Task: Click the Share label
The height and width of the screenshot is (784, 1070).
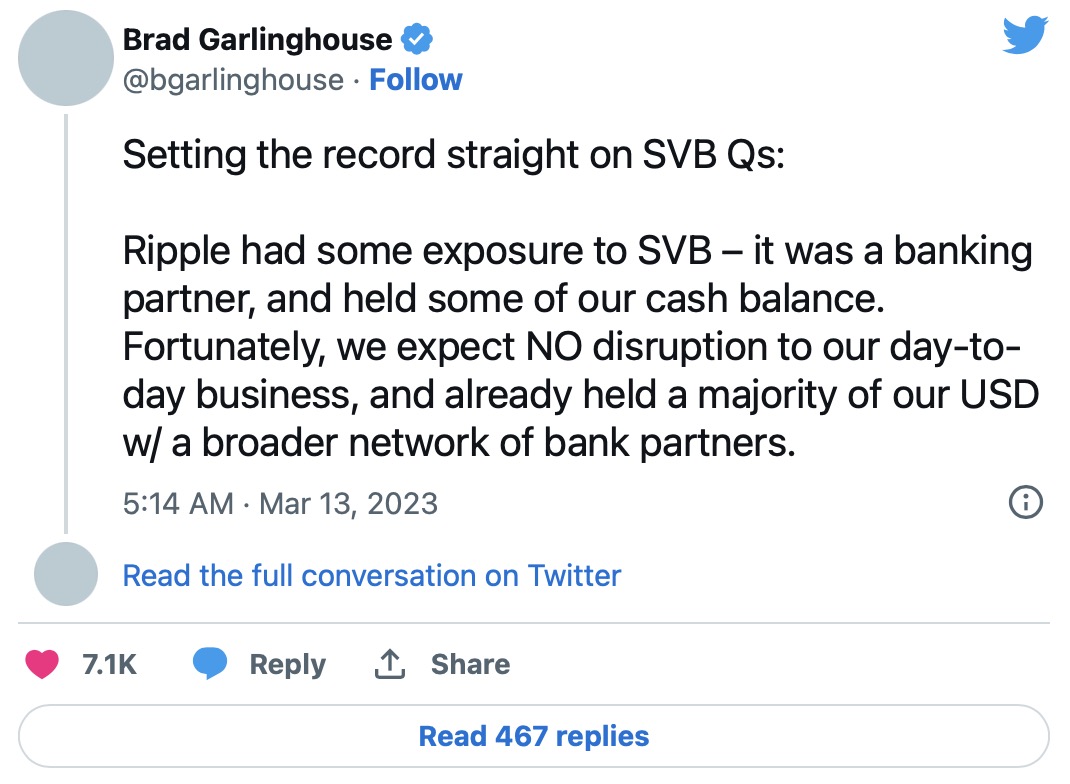Action: pyautogui.click(x=470, y=665)
